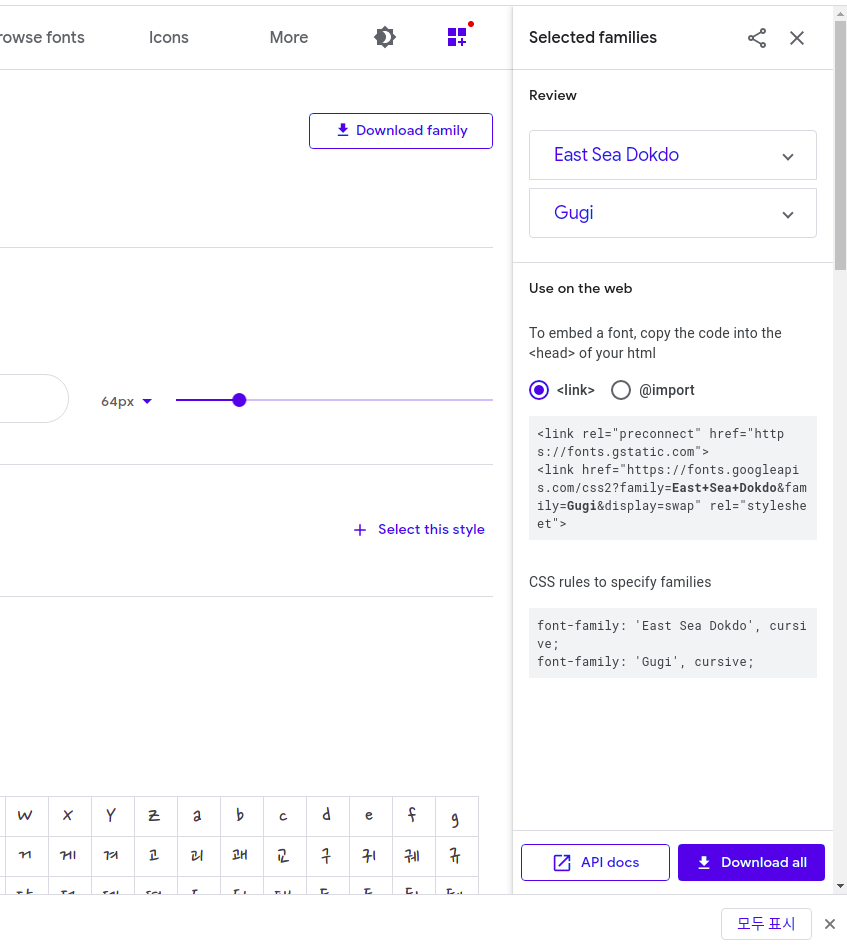Screen dimensions: 847x952
Task: Click the font size slider handle
Action: [239, 400]
